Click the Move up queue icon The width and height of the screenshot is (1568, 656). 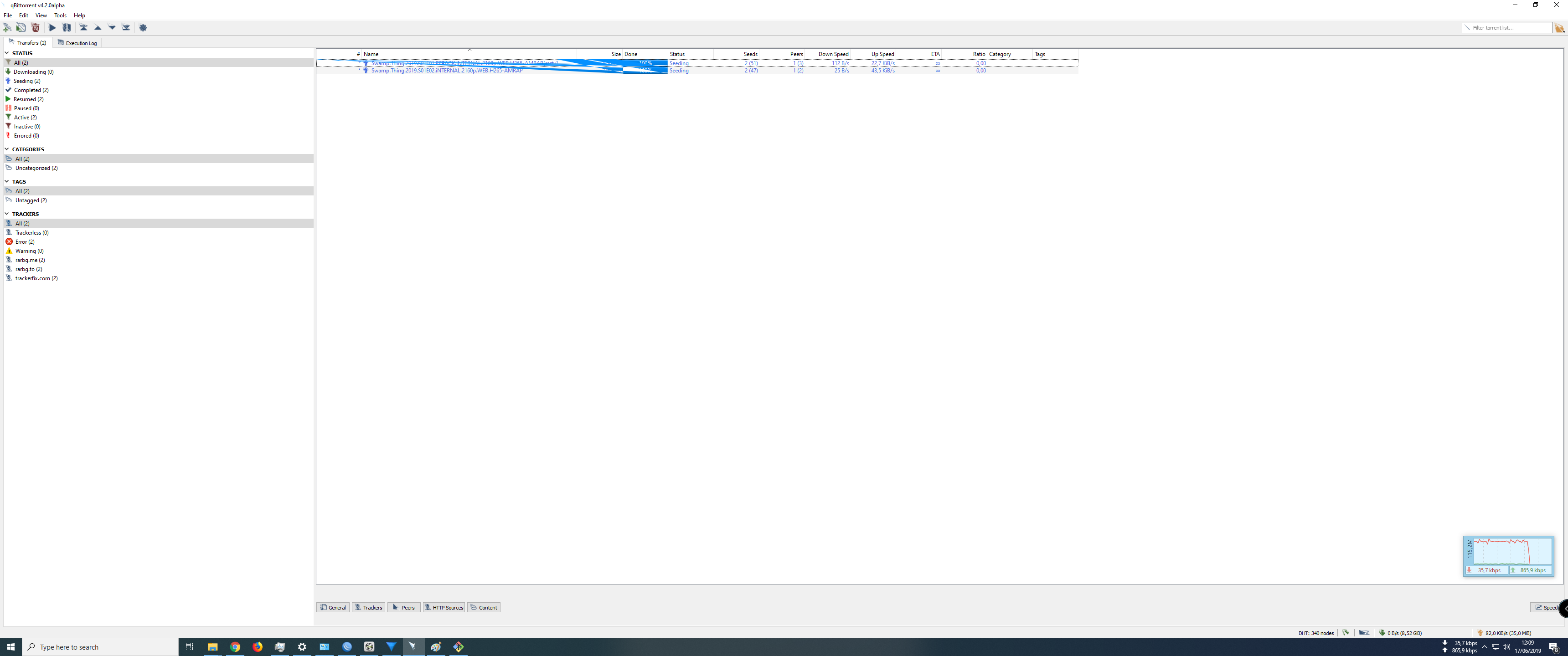[x=98, y=27]
